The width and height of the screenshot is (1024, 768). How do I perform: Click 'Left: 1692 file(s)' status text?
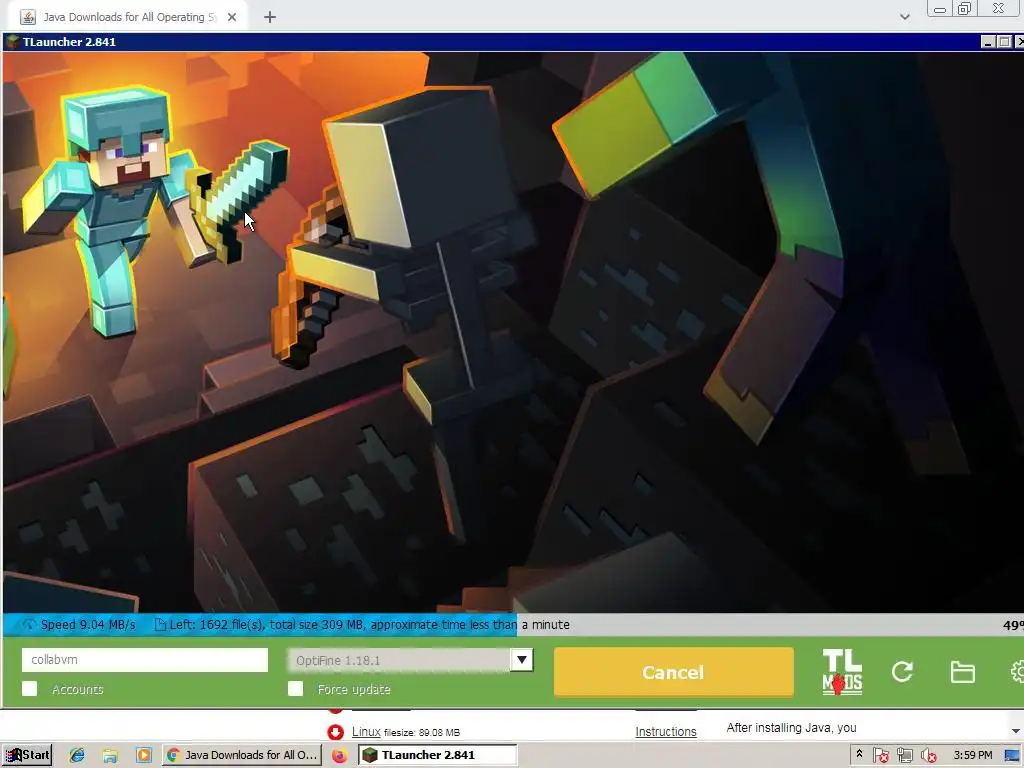[x=217, y=624]
